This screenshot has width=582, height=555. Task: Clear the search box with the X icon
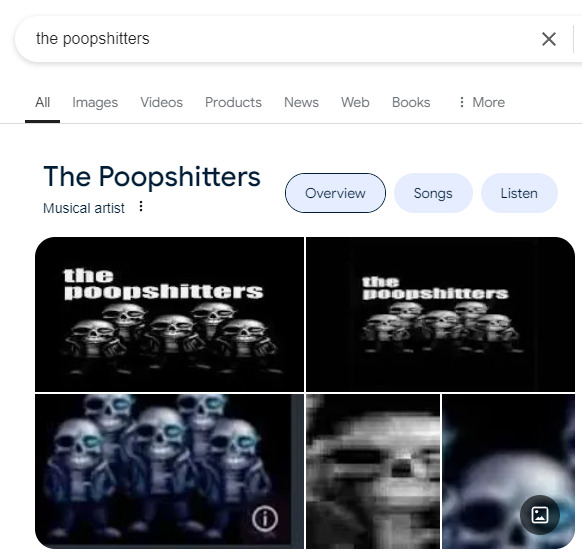(549, 39)
